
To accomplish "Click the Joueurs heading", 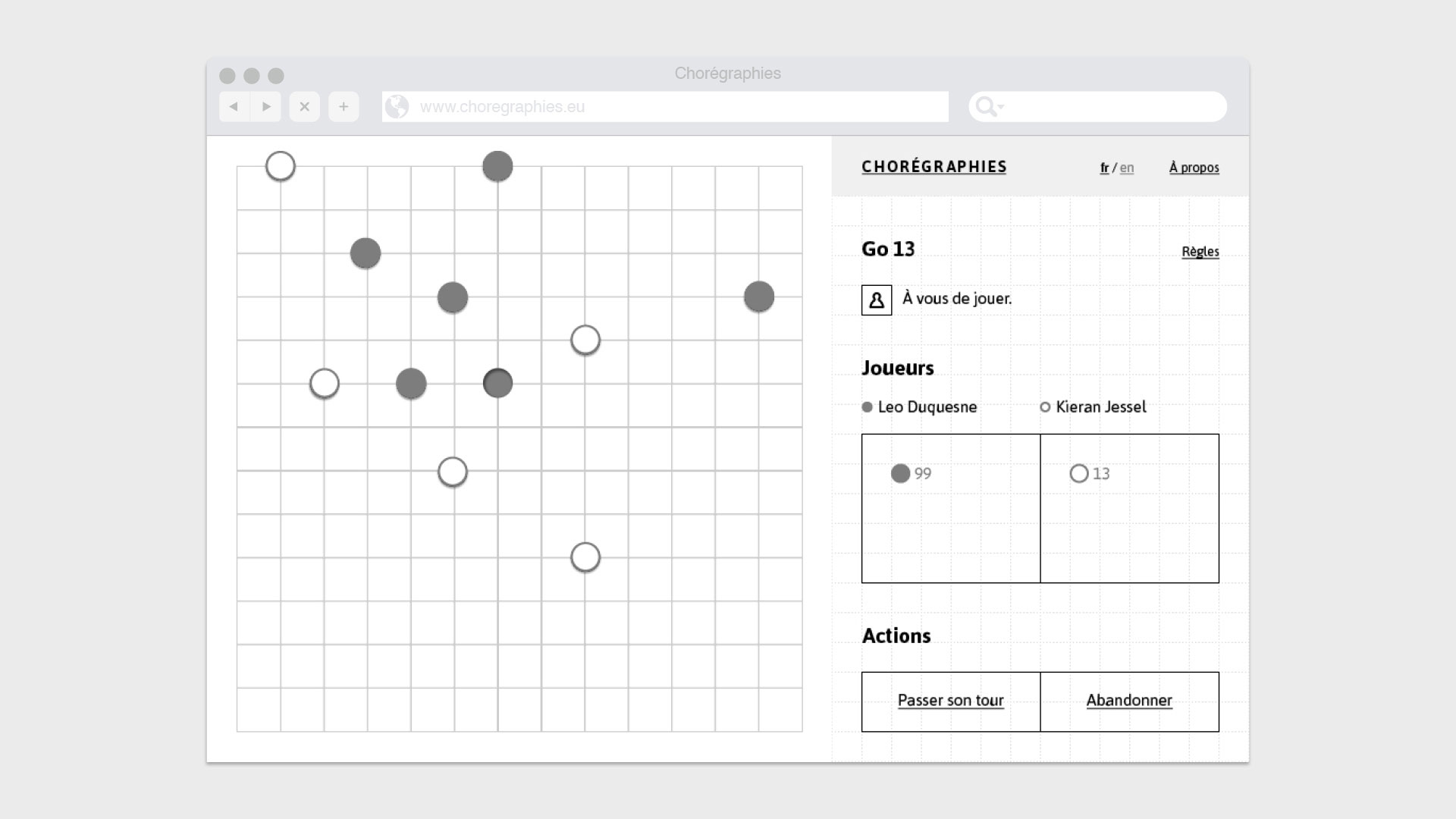I will (898, 368).
